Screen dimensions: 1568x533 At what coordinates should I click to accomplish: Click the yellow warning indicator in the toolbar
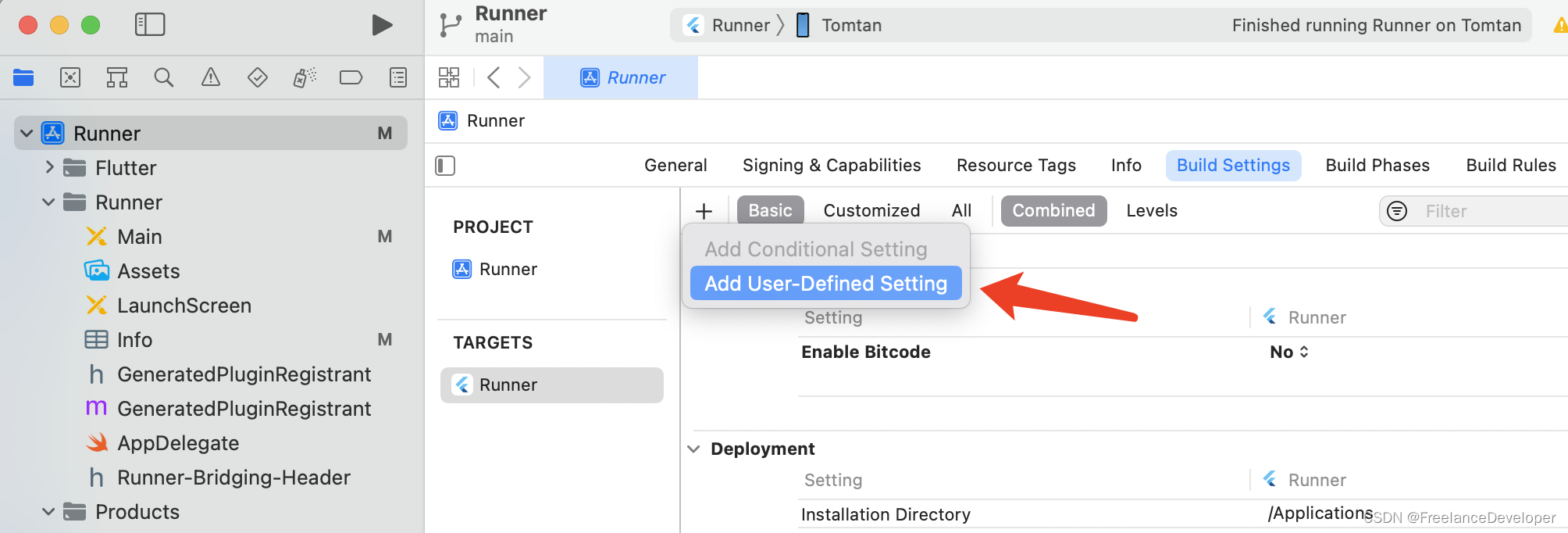point(1560,26)
